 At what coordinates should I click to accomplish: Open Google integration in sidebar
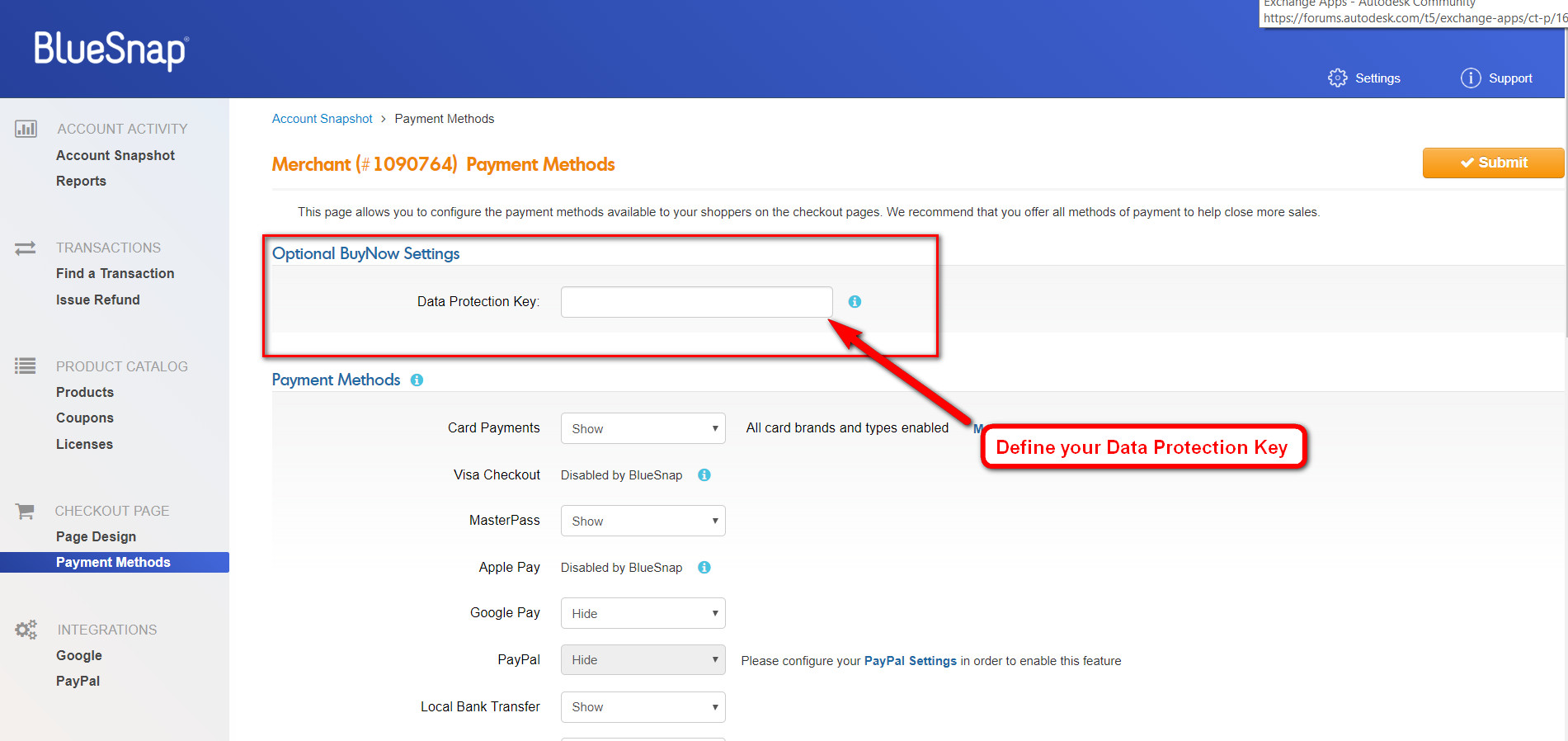(79, 655)
